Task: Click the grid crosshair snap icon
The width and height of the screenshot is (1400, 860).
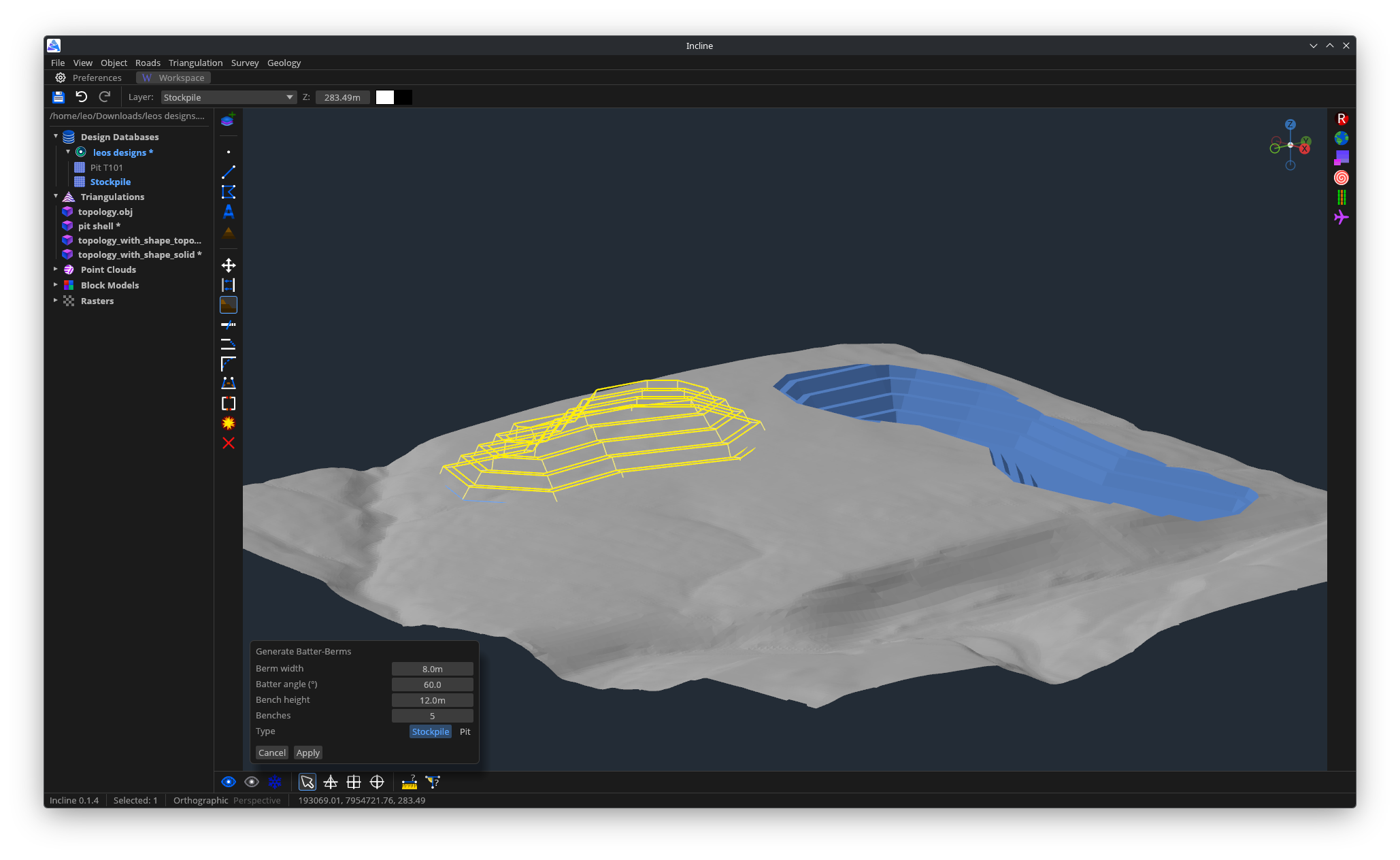Action: (x=354, y=782)
